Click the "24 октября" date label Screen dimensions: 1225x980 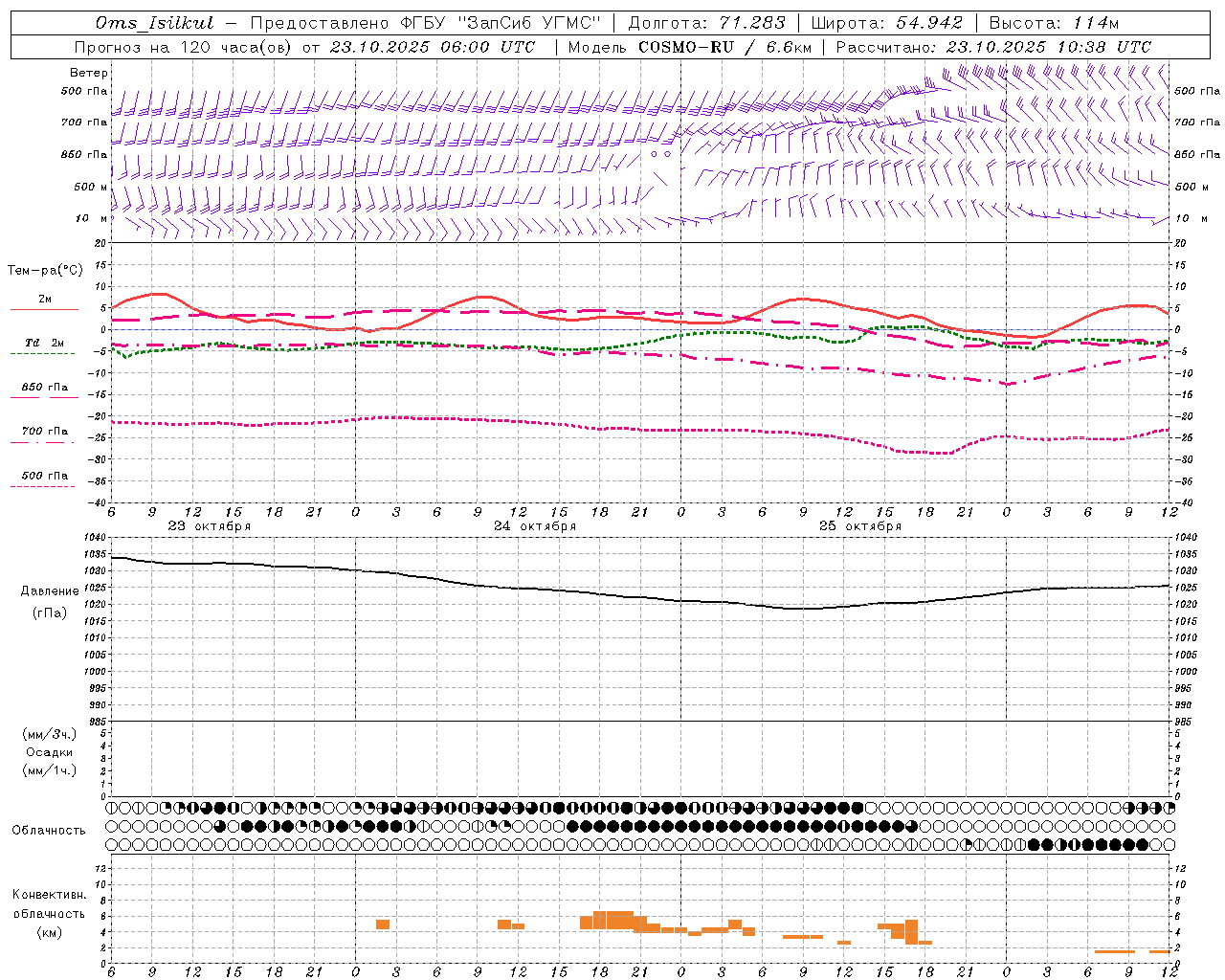tap(535, 526)
